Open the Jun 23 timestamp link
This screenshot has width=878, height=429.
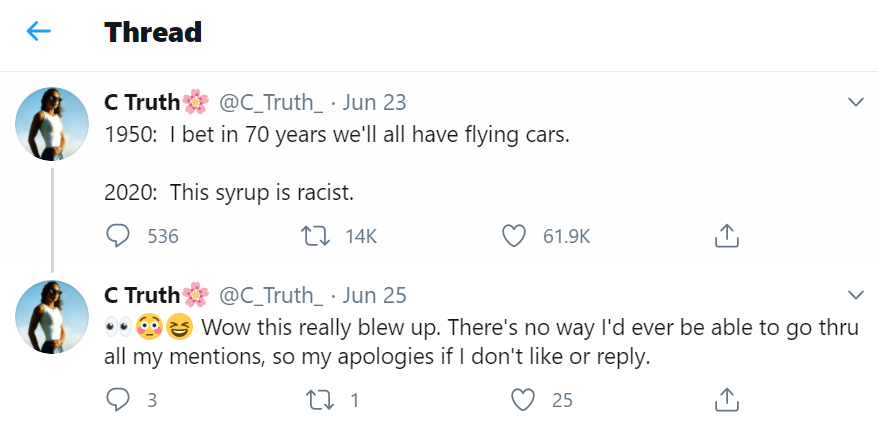click(x=374, y=102)
